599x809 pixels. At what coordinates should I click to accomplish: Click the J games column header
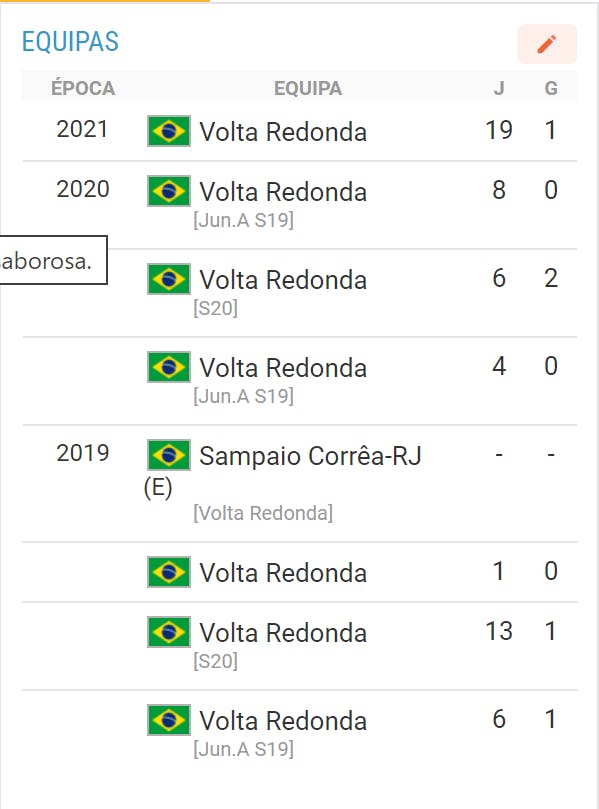(499, 88)
